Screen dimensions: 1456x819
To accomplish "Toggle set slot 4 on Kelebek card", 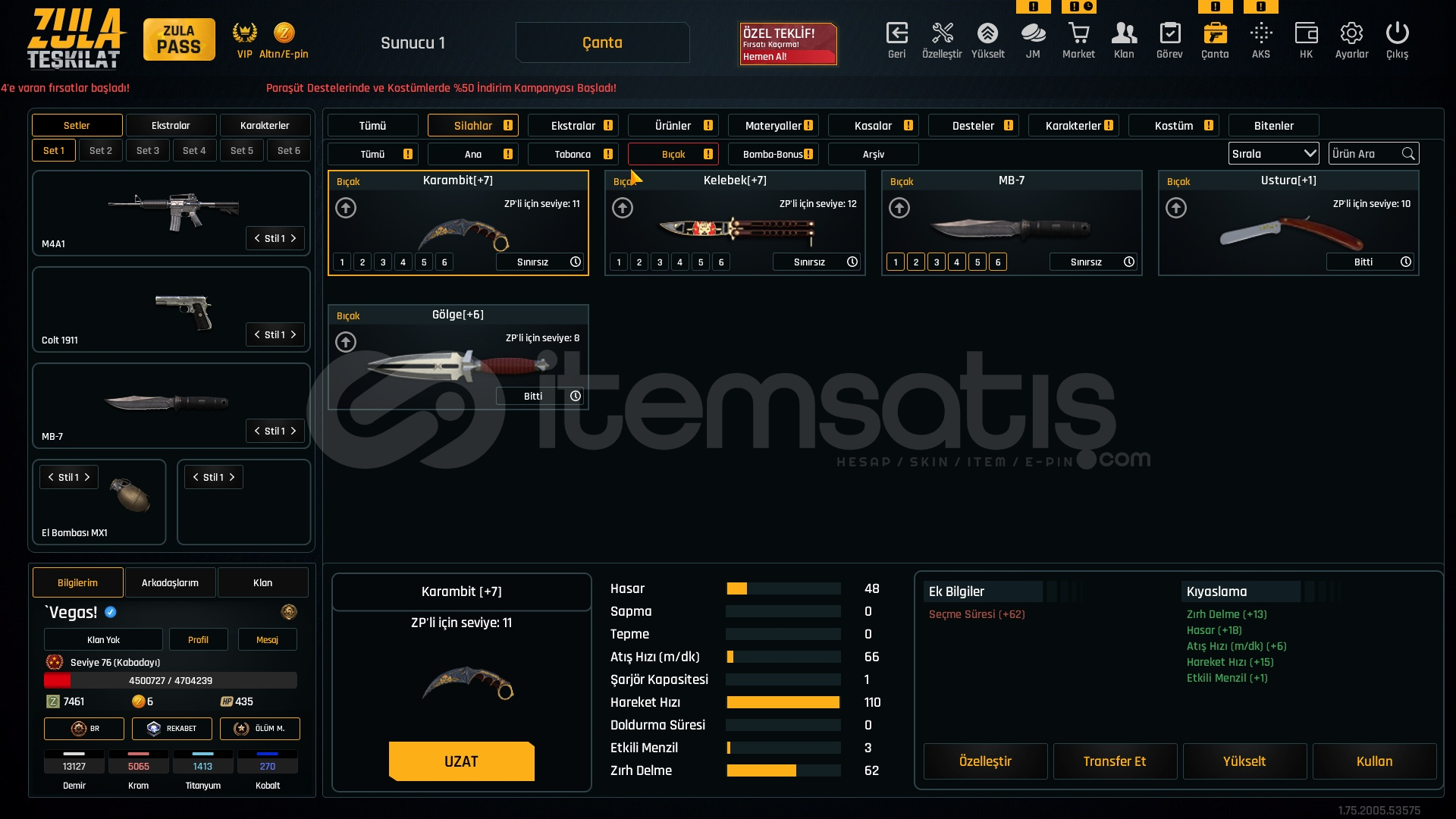I will [x=680, y=262].
